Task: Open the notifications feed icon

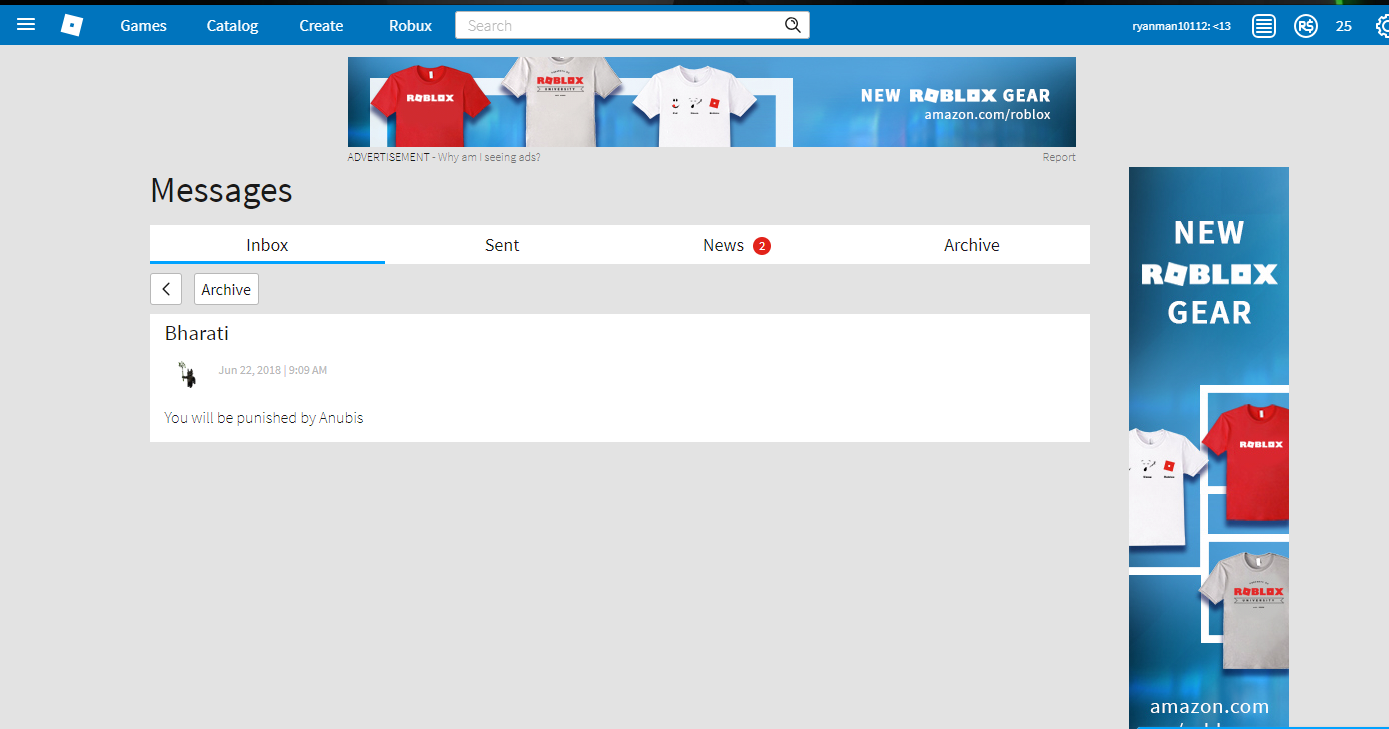Action: coord(1264,26)
